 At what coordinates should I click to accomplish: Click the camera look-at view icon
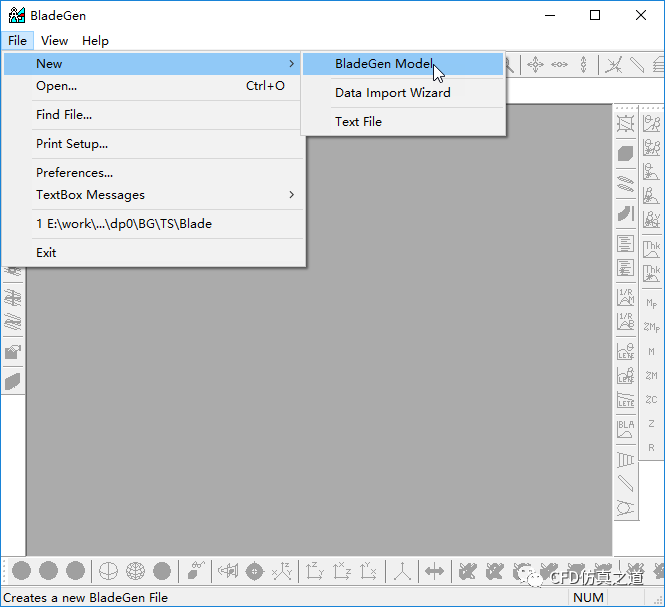point(228,571)
